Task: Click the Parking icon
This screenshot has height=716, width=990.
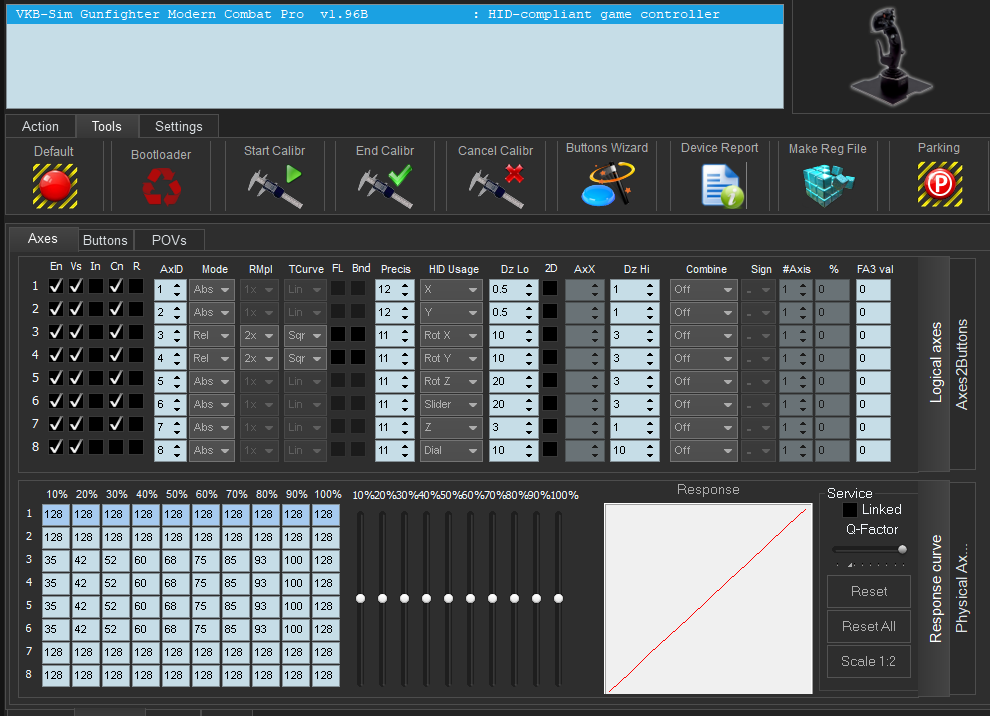Action: [939, 184]
